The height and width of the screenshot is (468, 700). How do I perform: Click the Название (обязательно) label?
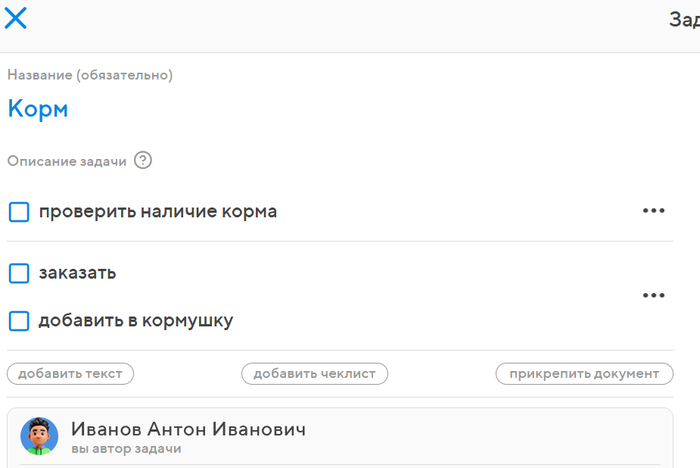click(90, 75)
